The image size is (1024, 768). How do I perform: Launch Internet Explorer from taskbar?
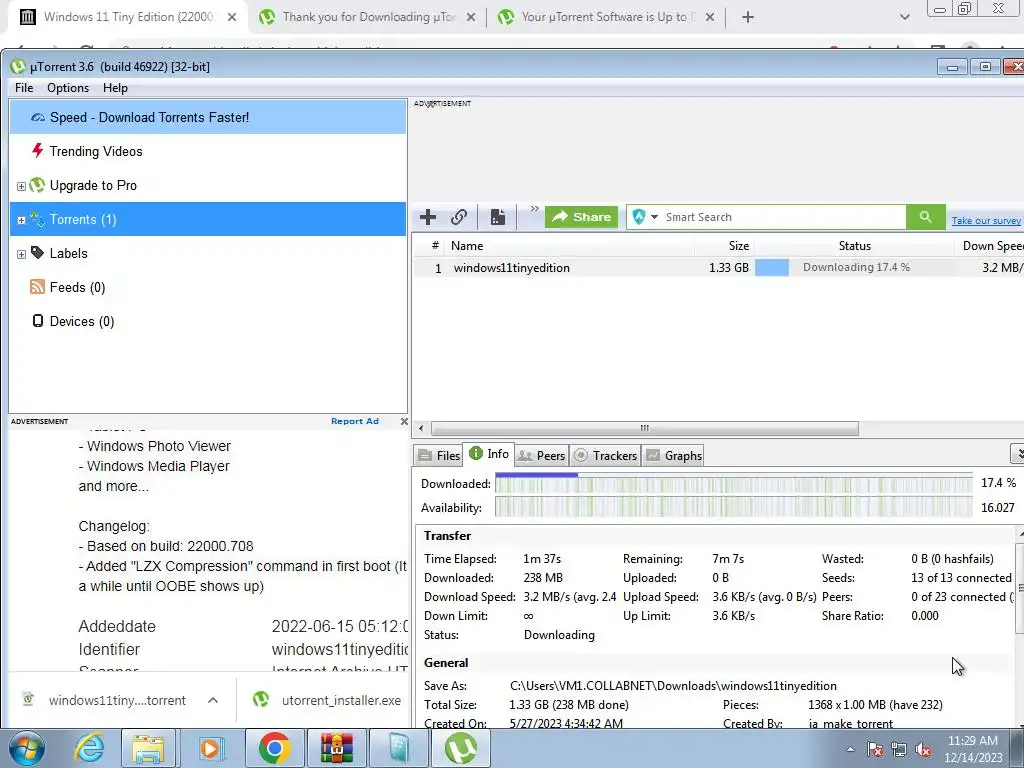tap(89, 748)
